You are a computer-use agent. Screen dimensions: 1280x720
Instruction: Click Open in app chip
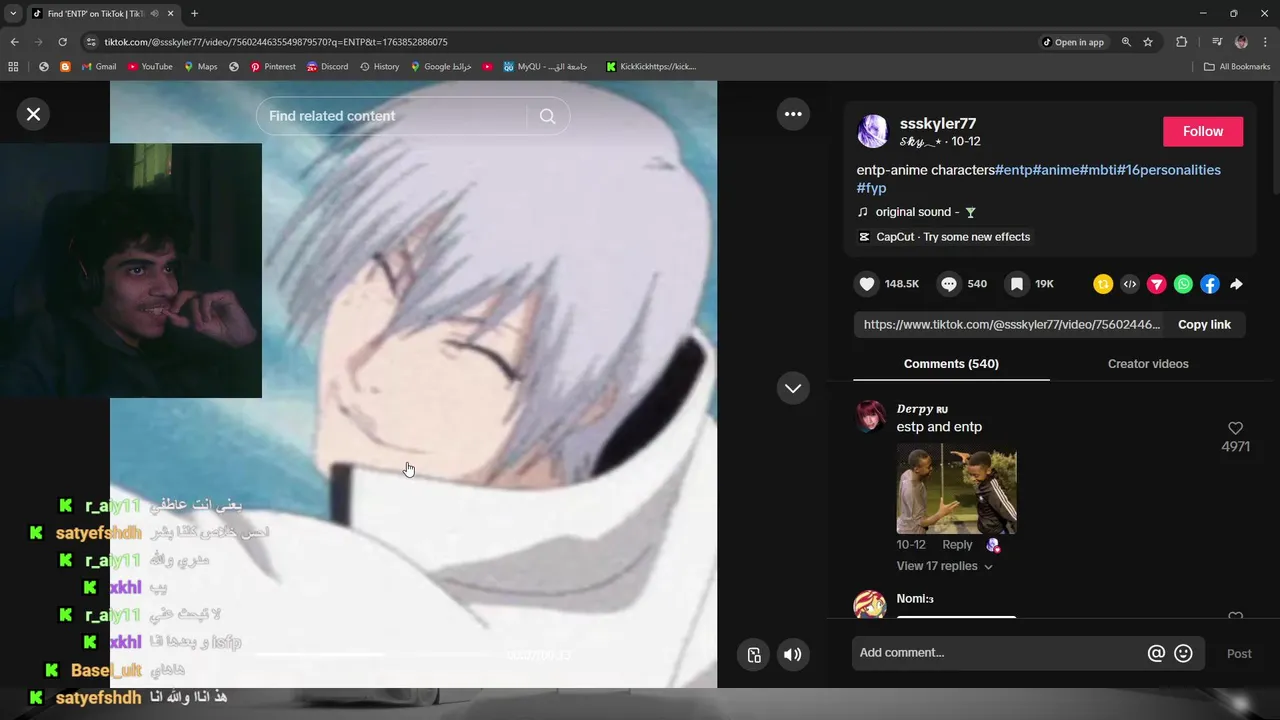[1073, 42]
